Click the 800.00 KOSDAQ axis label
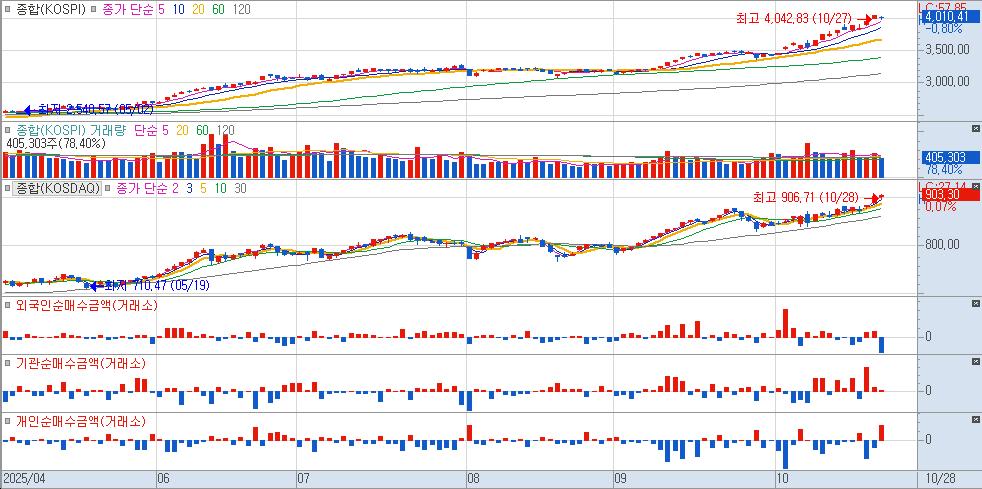 [x=943, y=245]
